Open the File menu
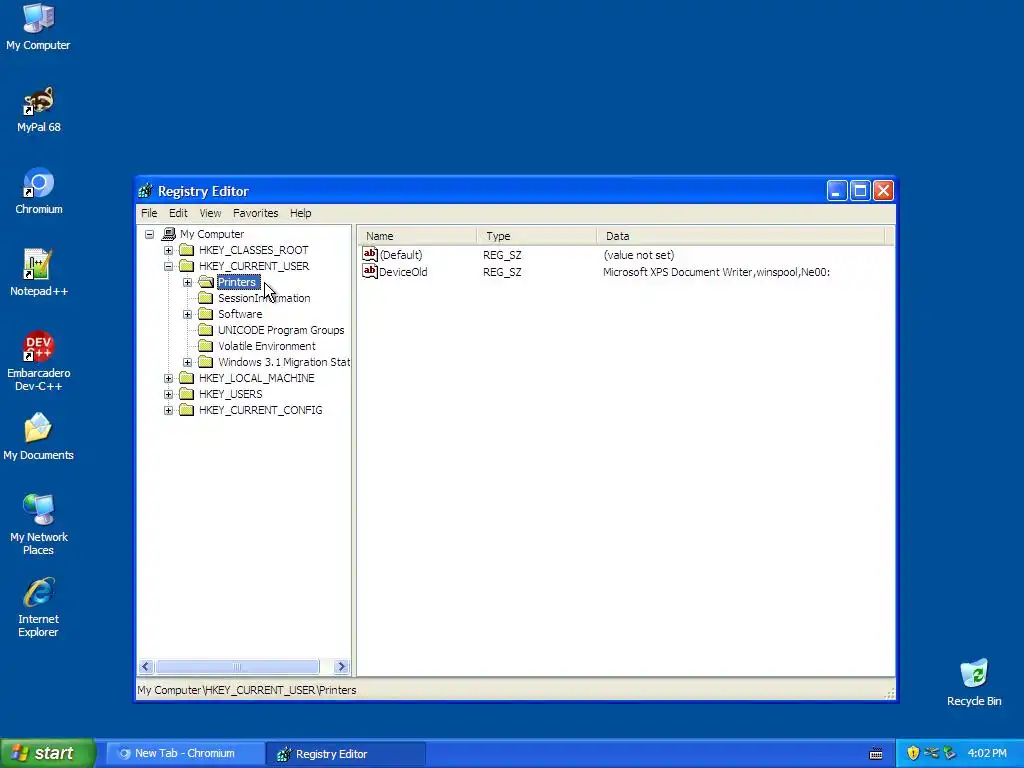Screen dimensions: 1024x768 (x=149, y=213)
